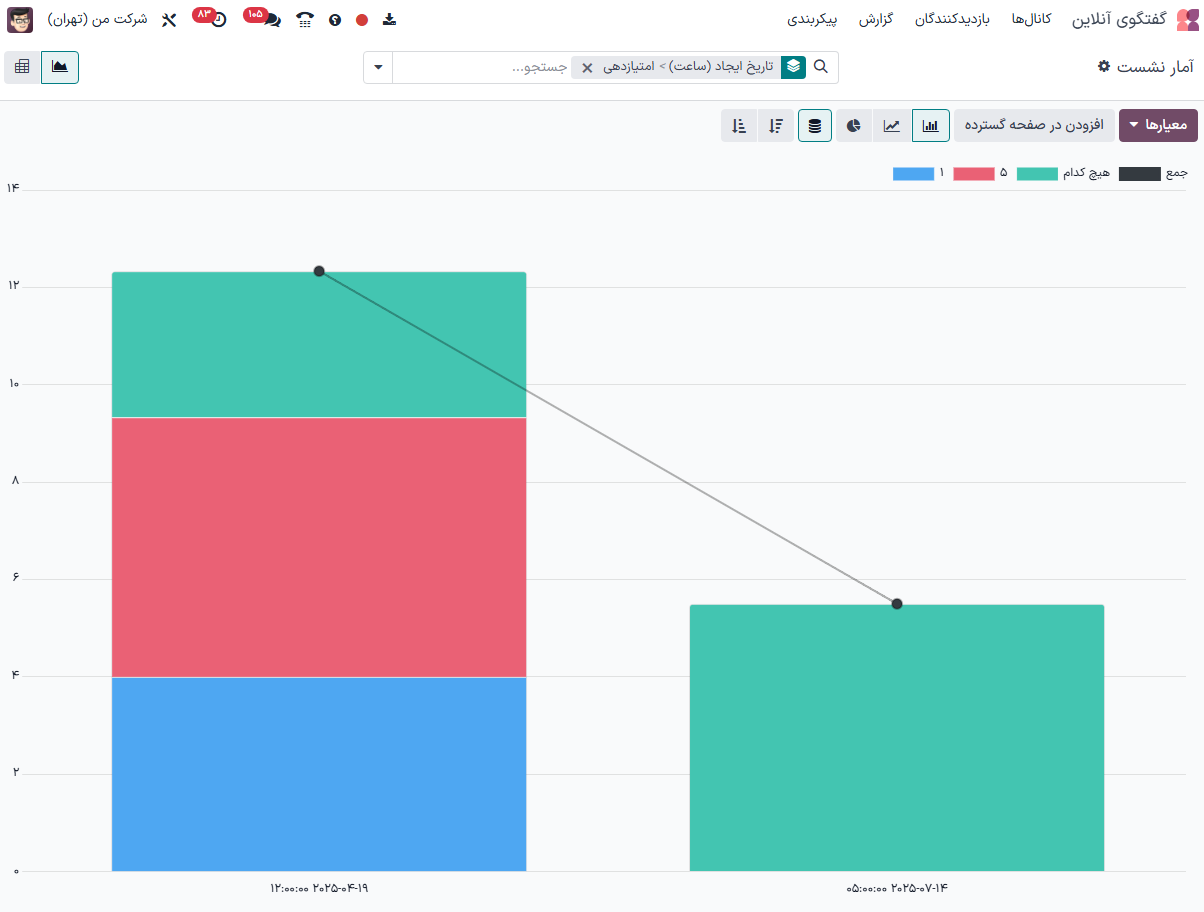Open the activities clock icon
This screenshot has height=912, width=1204.
pos(219,20)
